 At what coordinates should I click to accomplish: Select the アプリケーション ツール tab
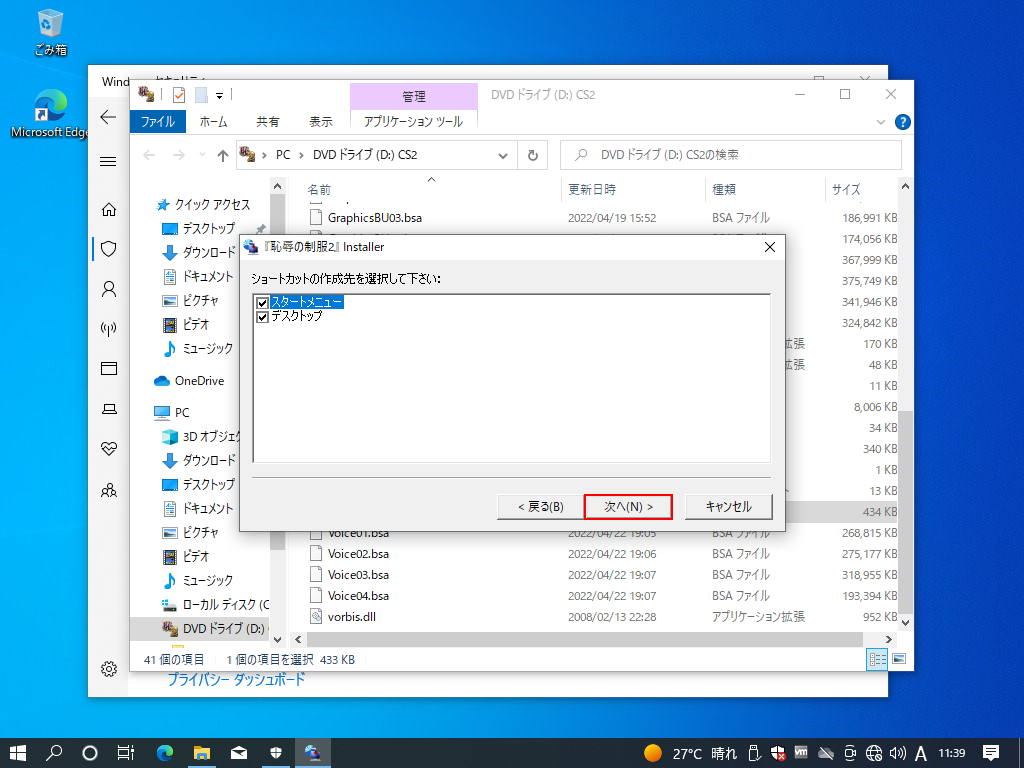pyautogui.click(x=413, y=121)
